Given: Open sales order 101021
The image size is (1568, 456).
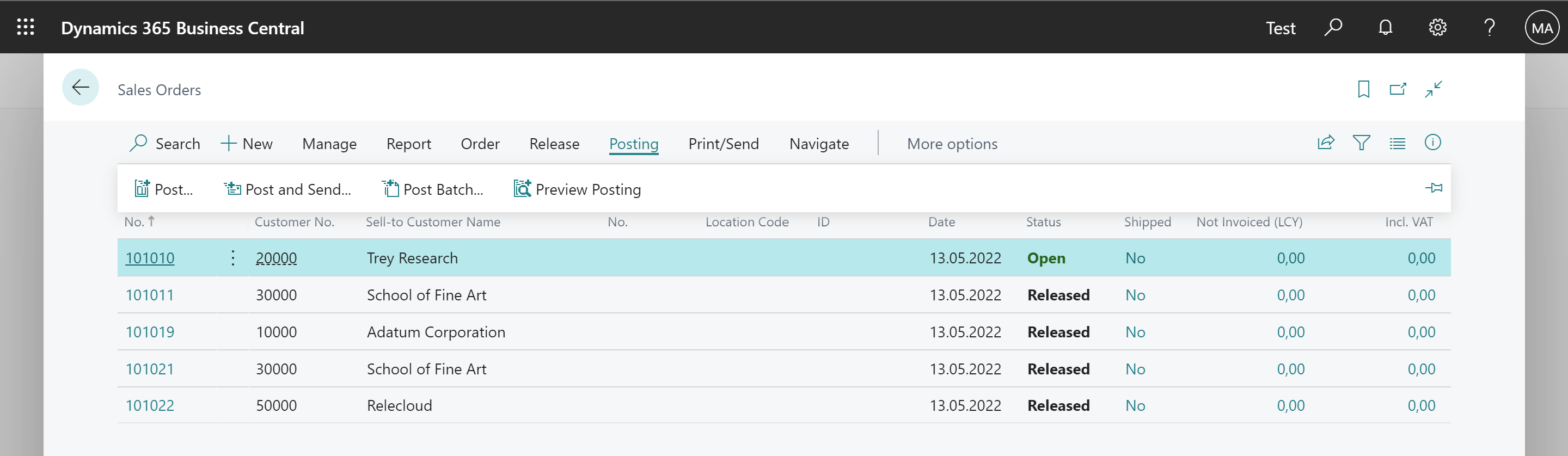Looking at the screenshot, I should (150, 369).
